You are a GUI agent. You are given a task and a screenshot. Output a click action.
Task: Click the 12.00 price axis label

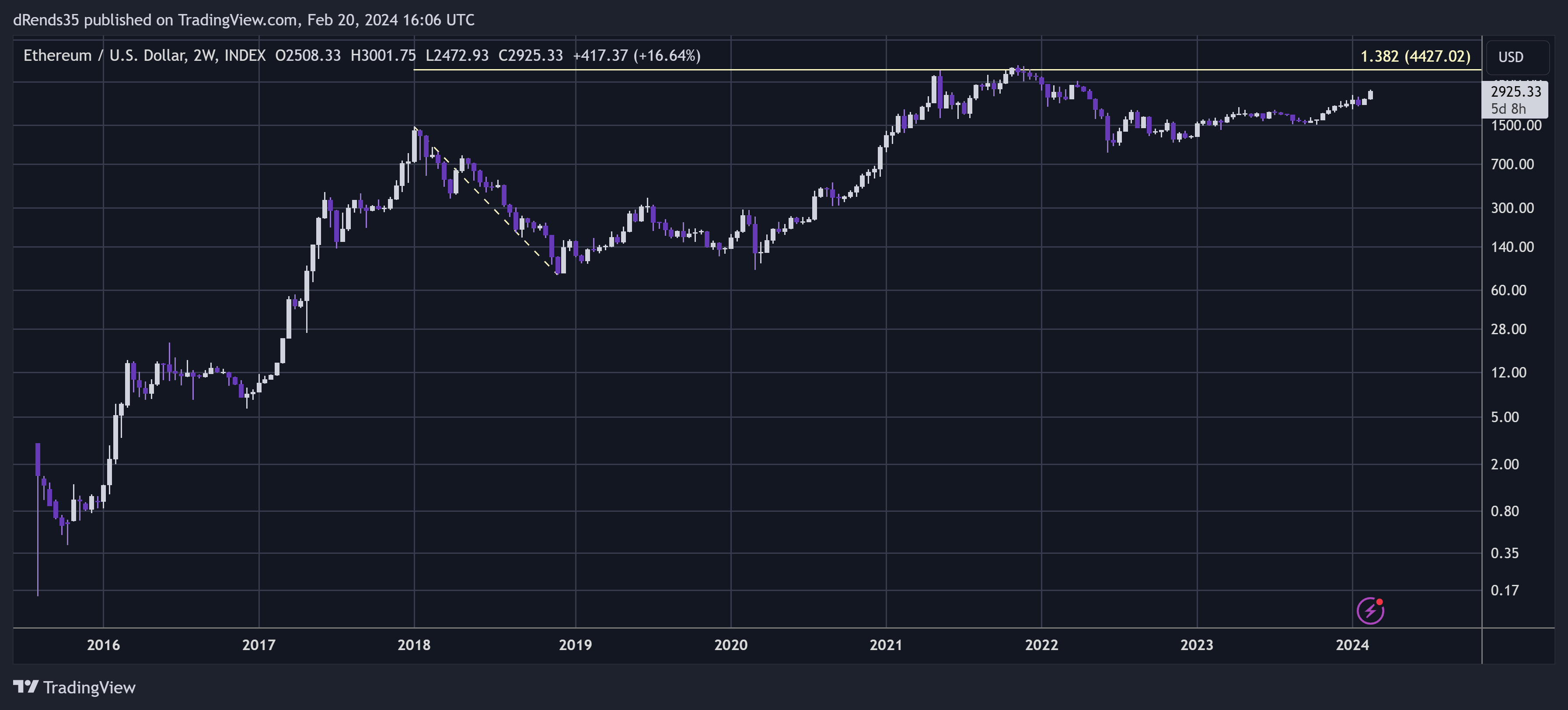[x=1509, y=372]
